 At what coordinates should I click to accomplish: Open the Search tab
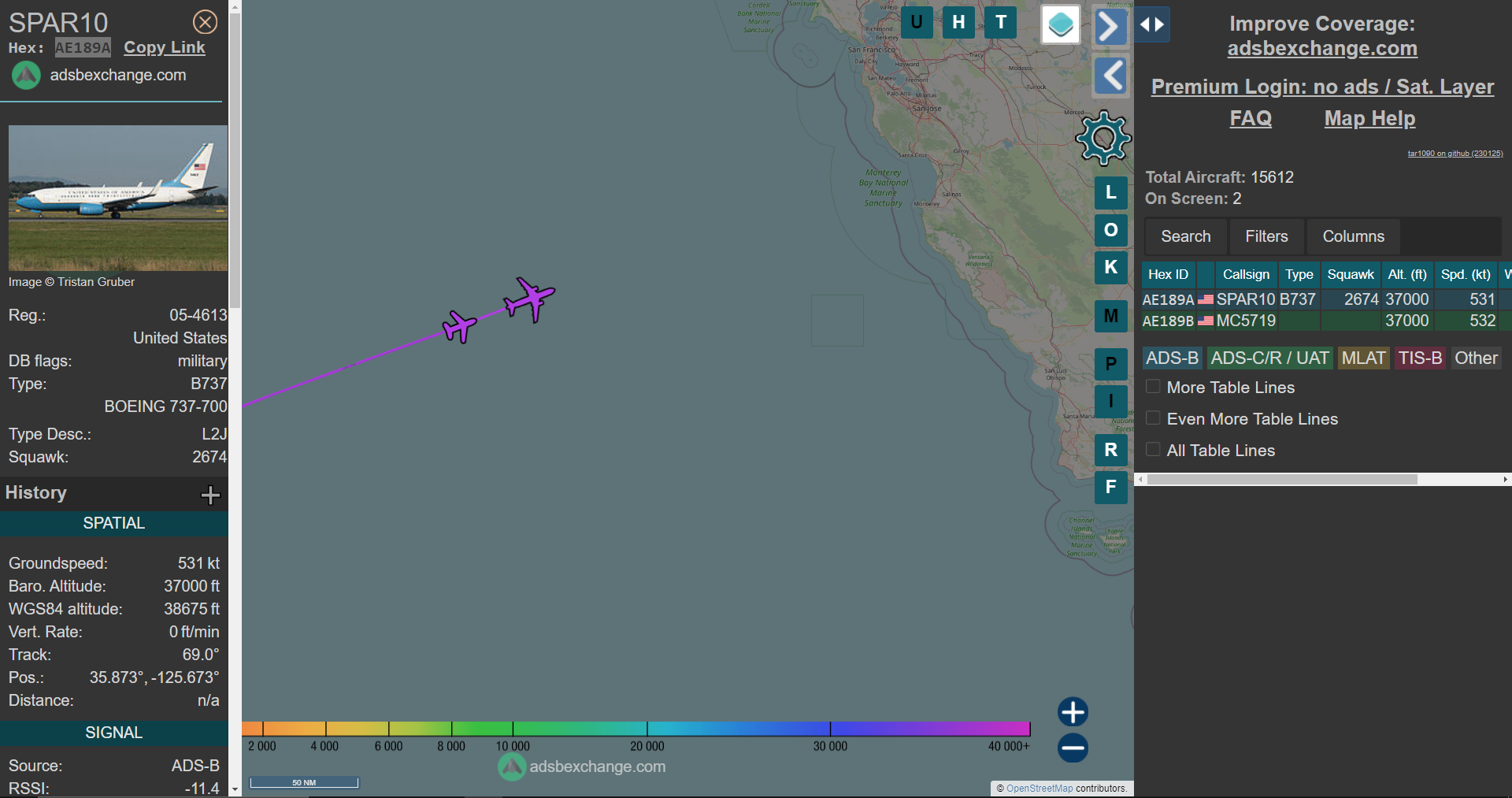pyautogui.click(x=1185, y=236)
